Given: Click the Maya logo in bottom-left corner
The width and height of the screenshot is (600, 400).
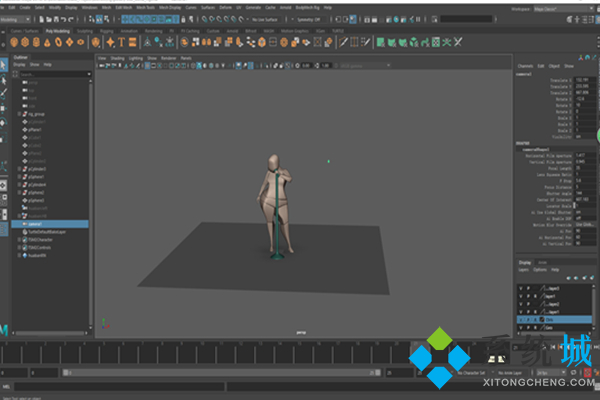Looking at the screenshot, I should pyautogui.click(x=5, y=327).
